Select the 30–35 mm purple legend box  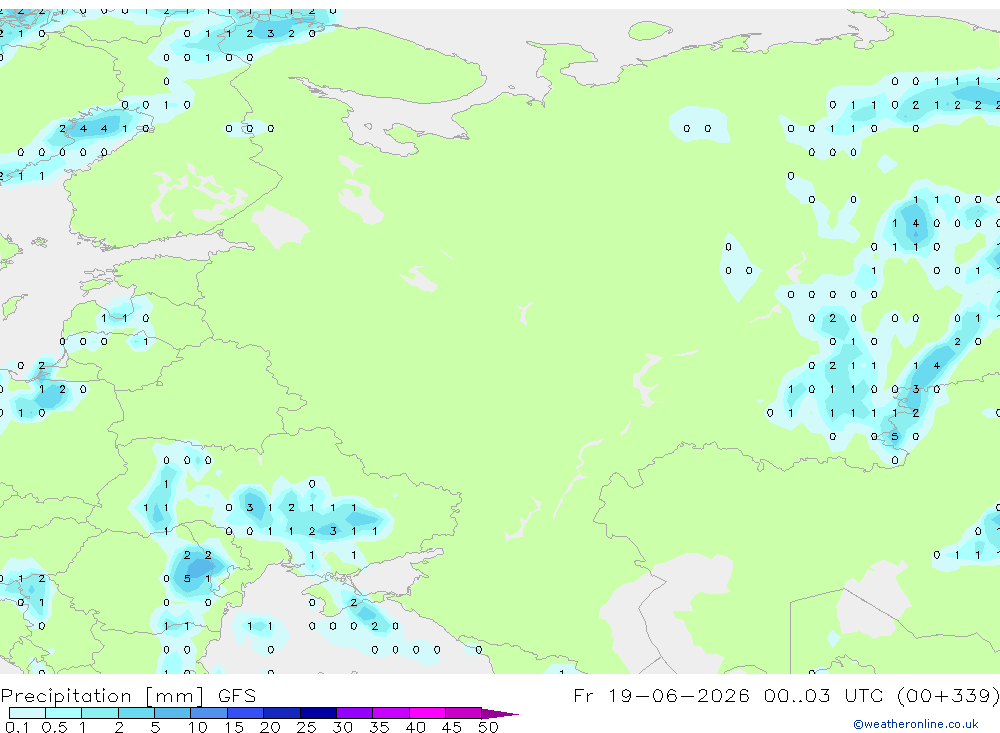355,713
